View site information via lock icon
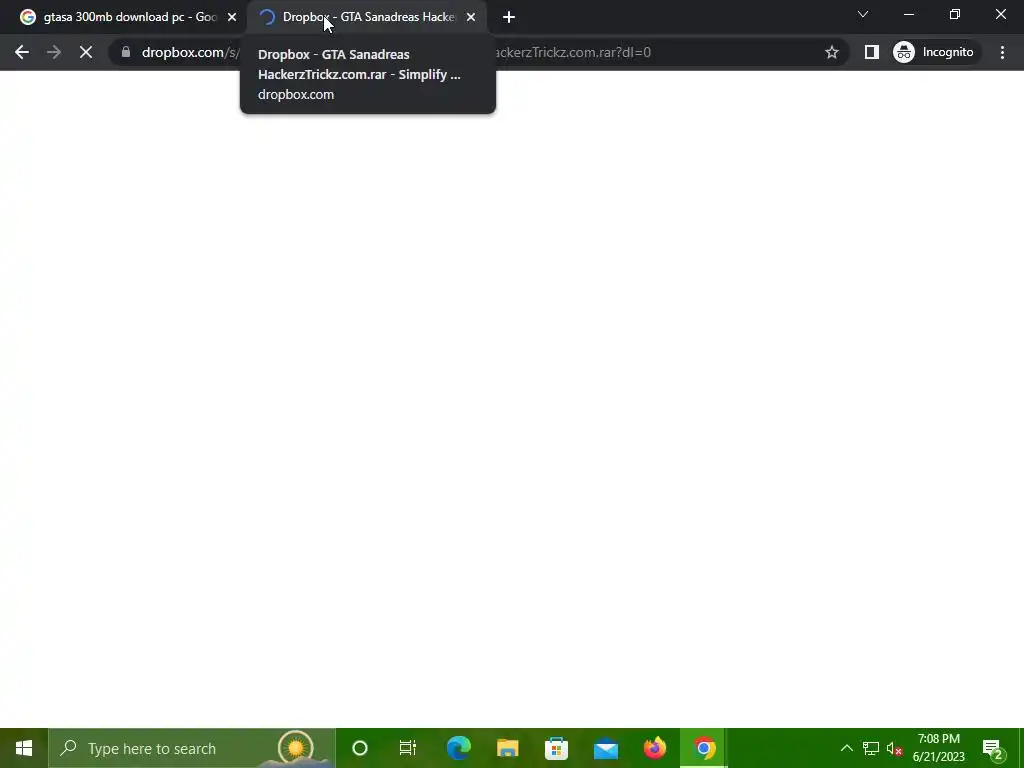 tap(126, 52)
